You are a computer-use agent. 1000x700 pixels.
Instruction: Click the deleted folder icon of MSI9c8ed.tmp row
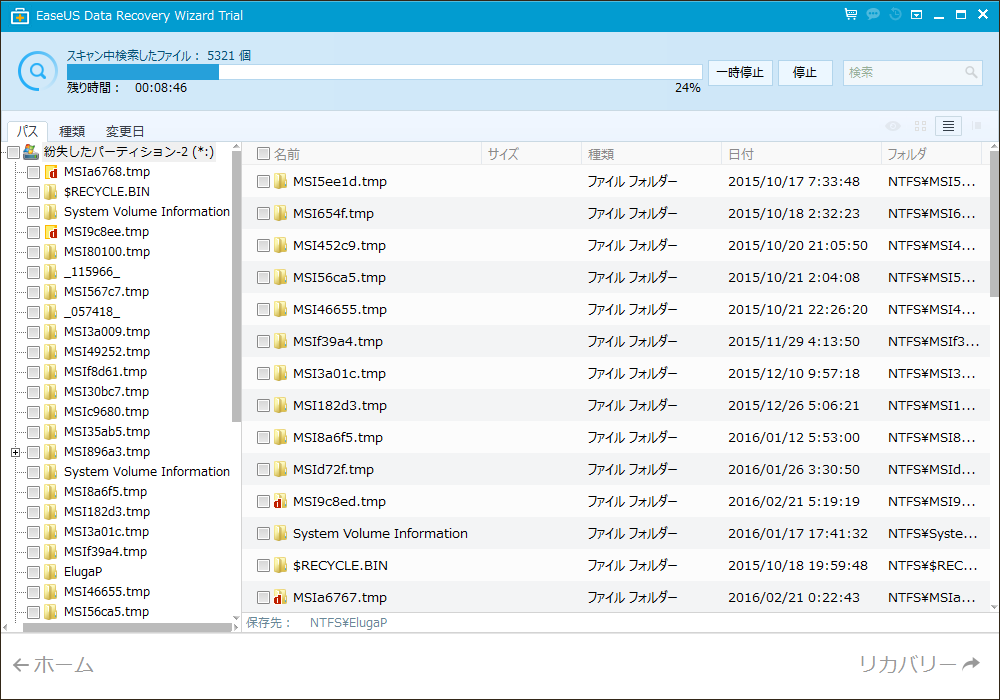(x=280, y=501)
